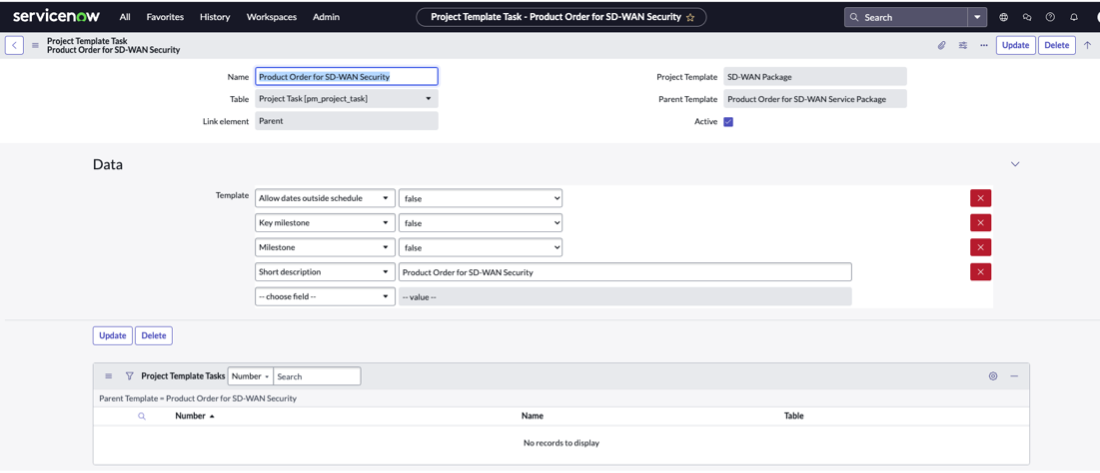The height and width of the screenshot is (473, 1100).
Task: Click the column search magnifier icon
Action: [142, 416]
